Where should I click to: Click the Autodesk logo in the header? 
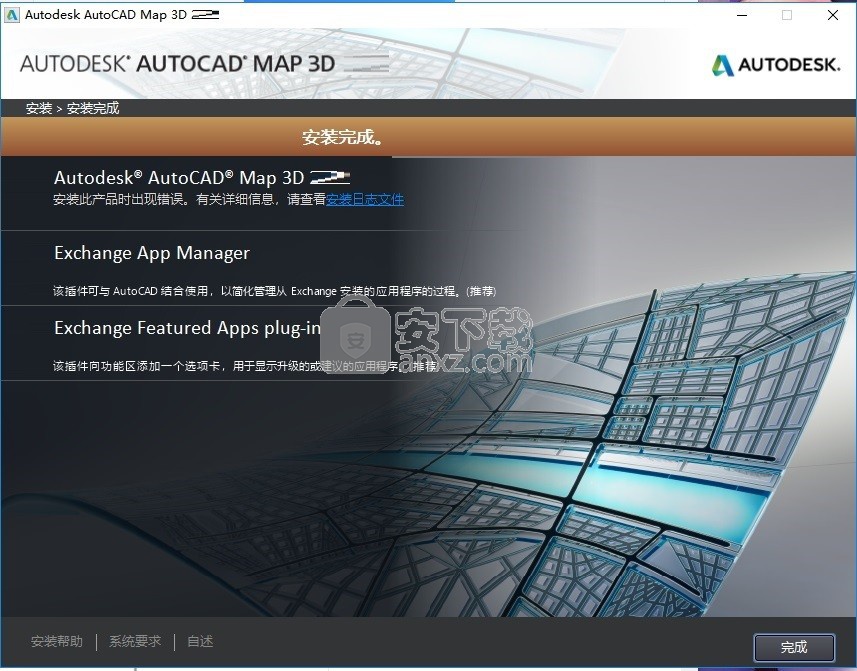(x=776, y=65)
